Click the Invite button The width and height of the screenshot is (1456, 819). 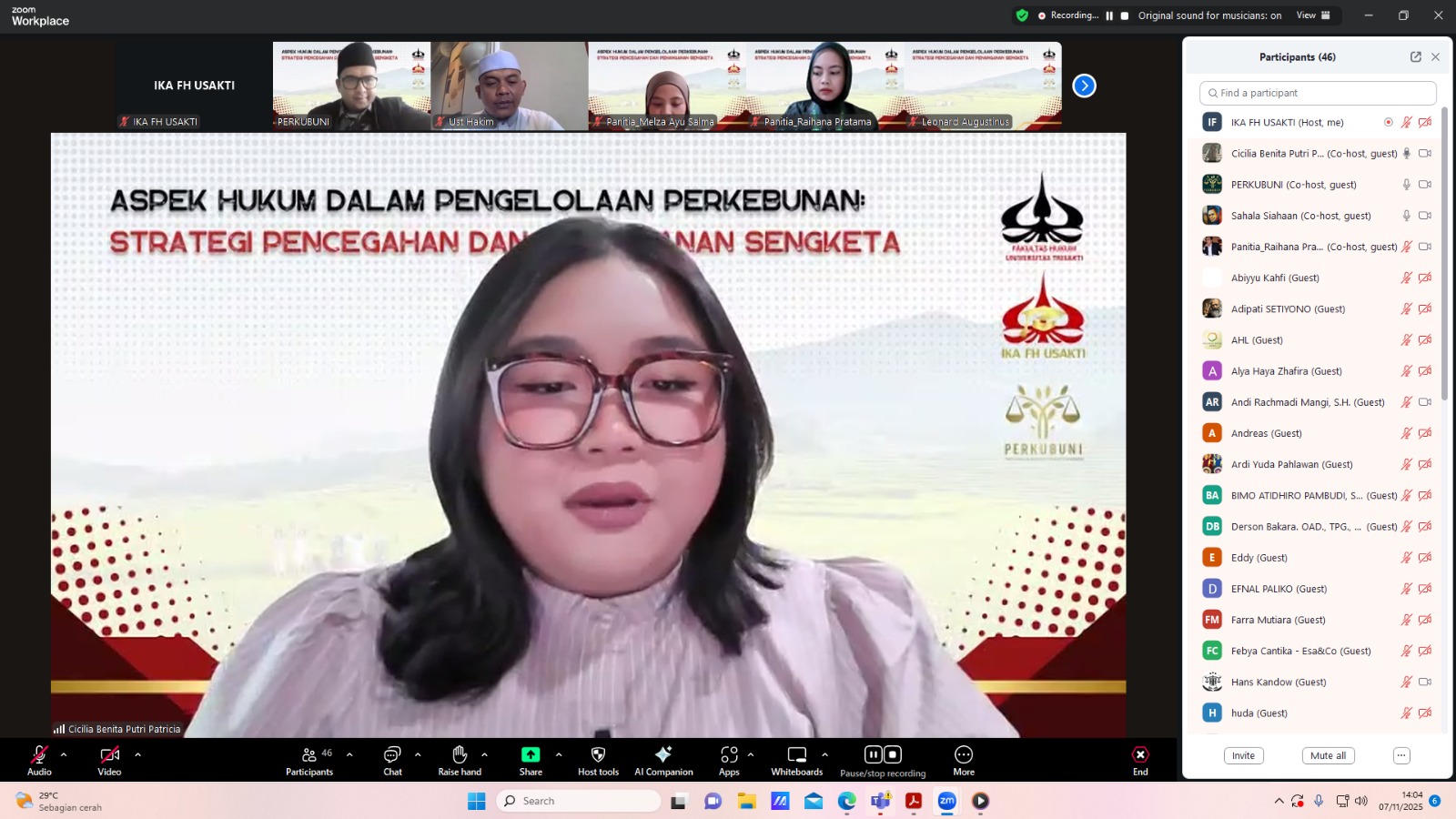click(1243, 755)
